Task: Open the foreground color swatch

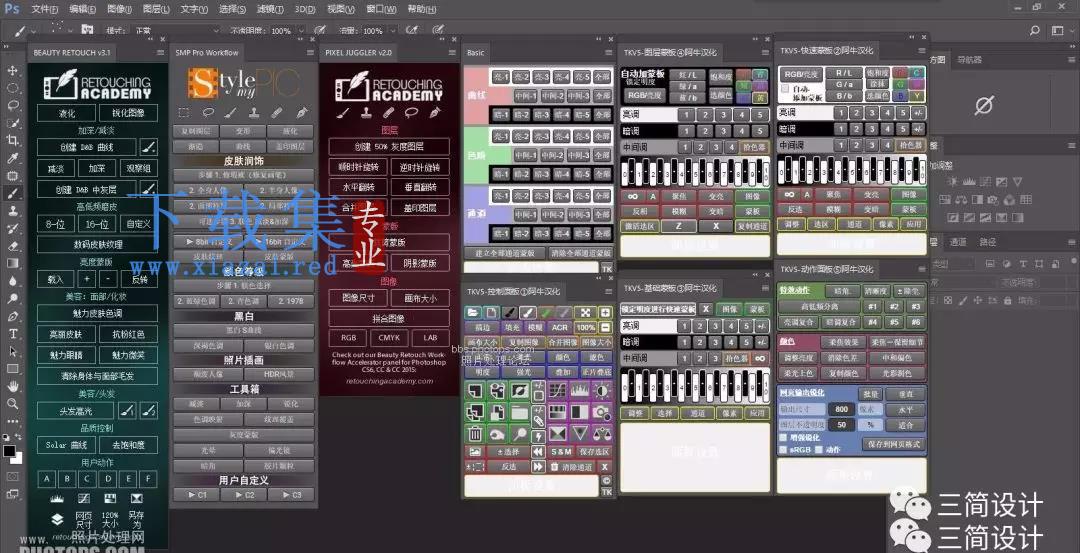Action: tap(9, 451)
